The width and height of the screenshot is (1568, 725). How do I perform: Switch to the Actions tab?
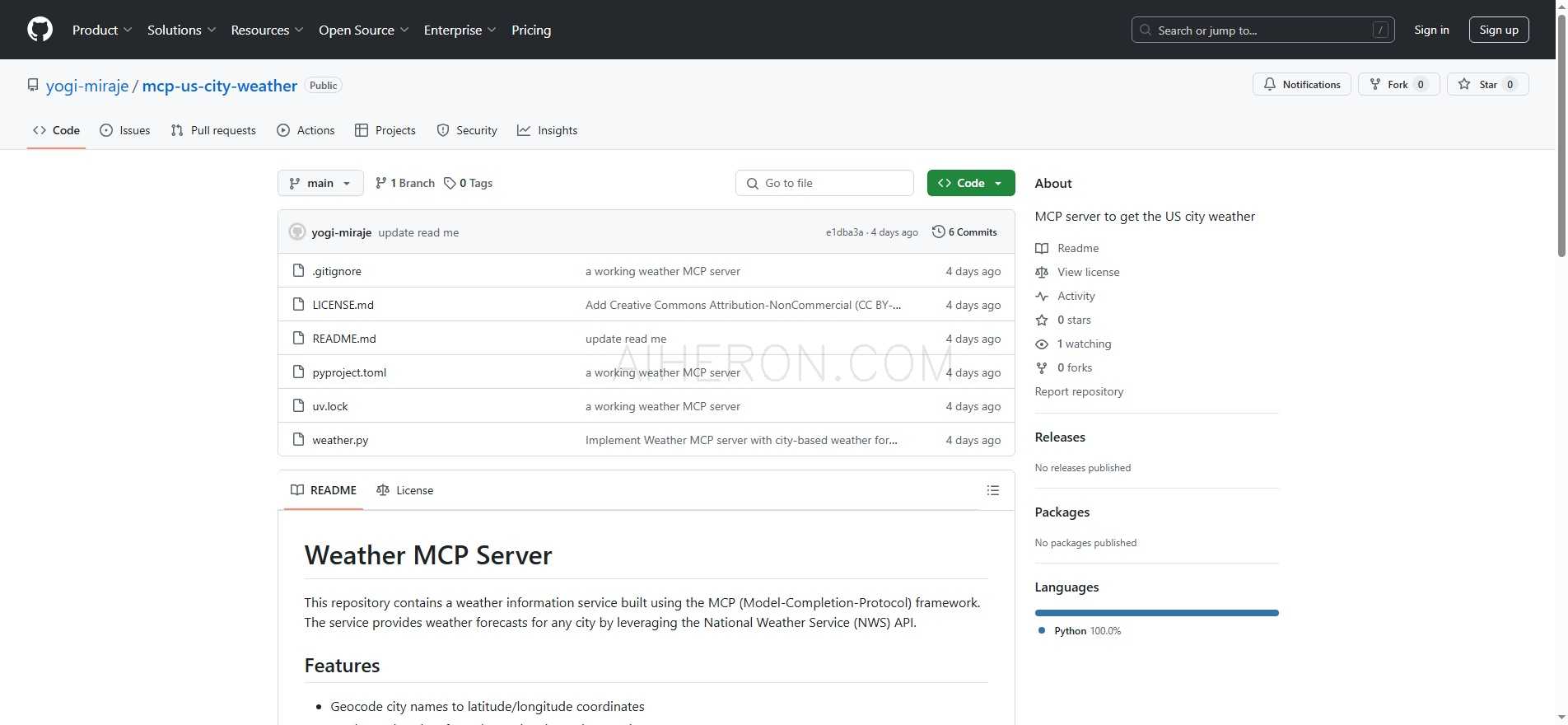306,130
